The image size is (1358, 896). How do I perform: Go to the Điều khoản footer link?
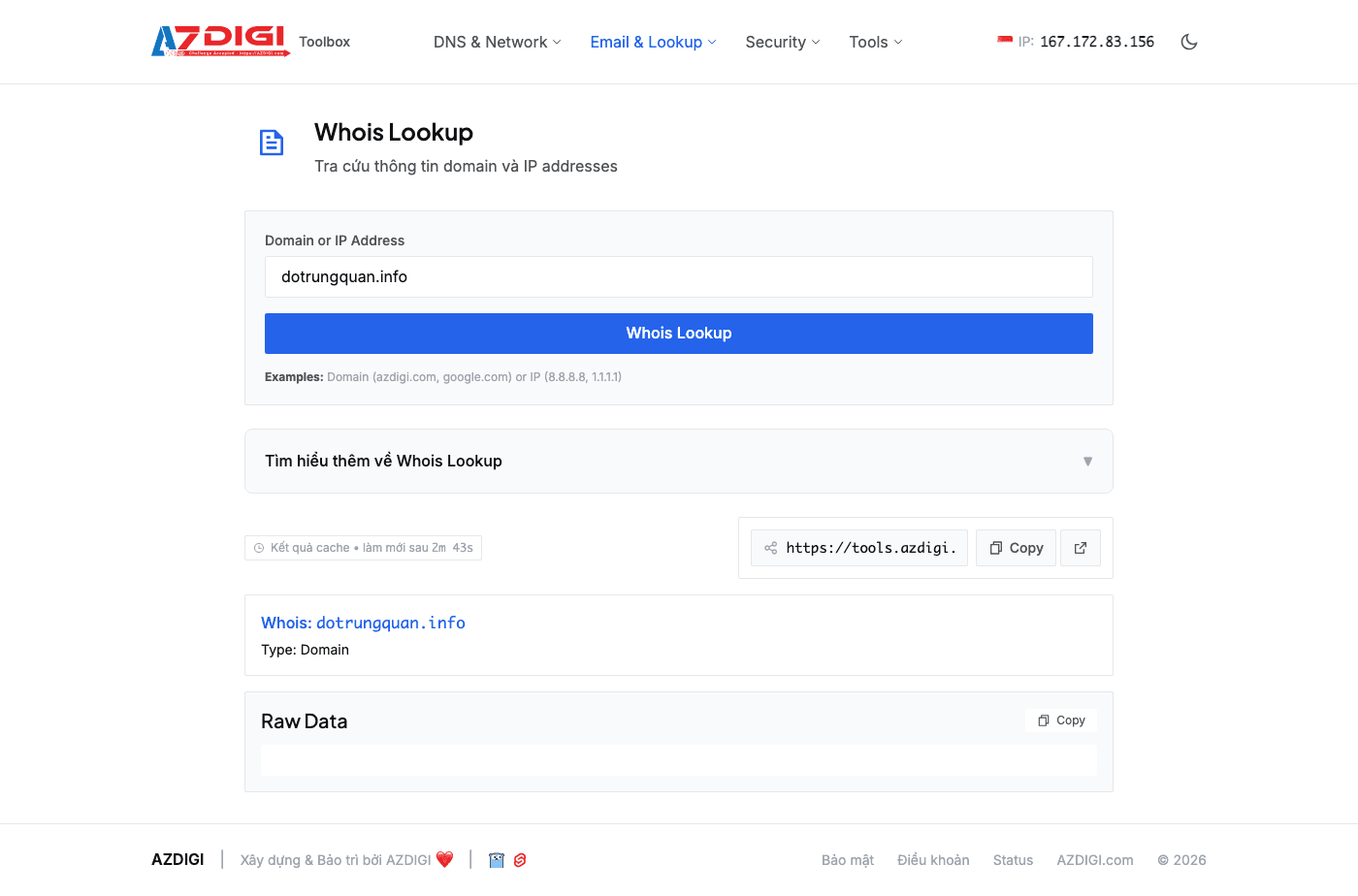point(933,860)
